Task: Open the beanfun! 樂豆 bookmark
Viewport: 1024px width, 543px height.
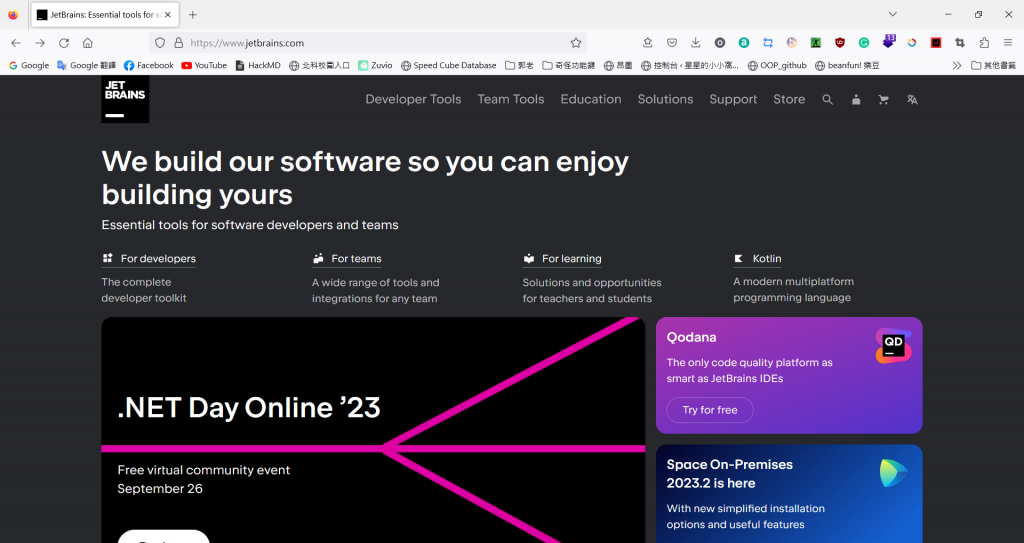Action: (847, 65)
